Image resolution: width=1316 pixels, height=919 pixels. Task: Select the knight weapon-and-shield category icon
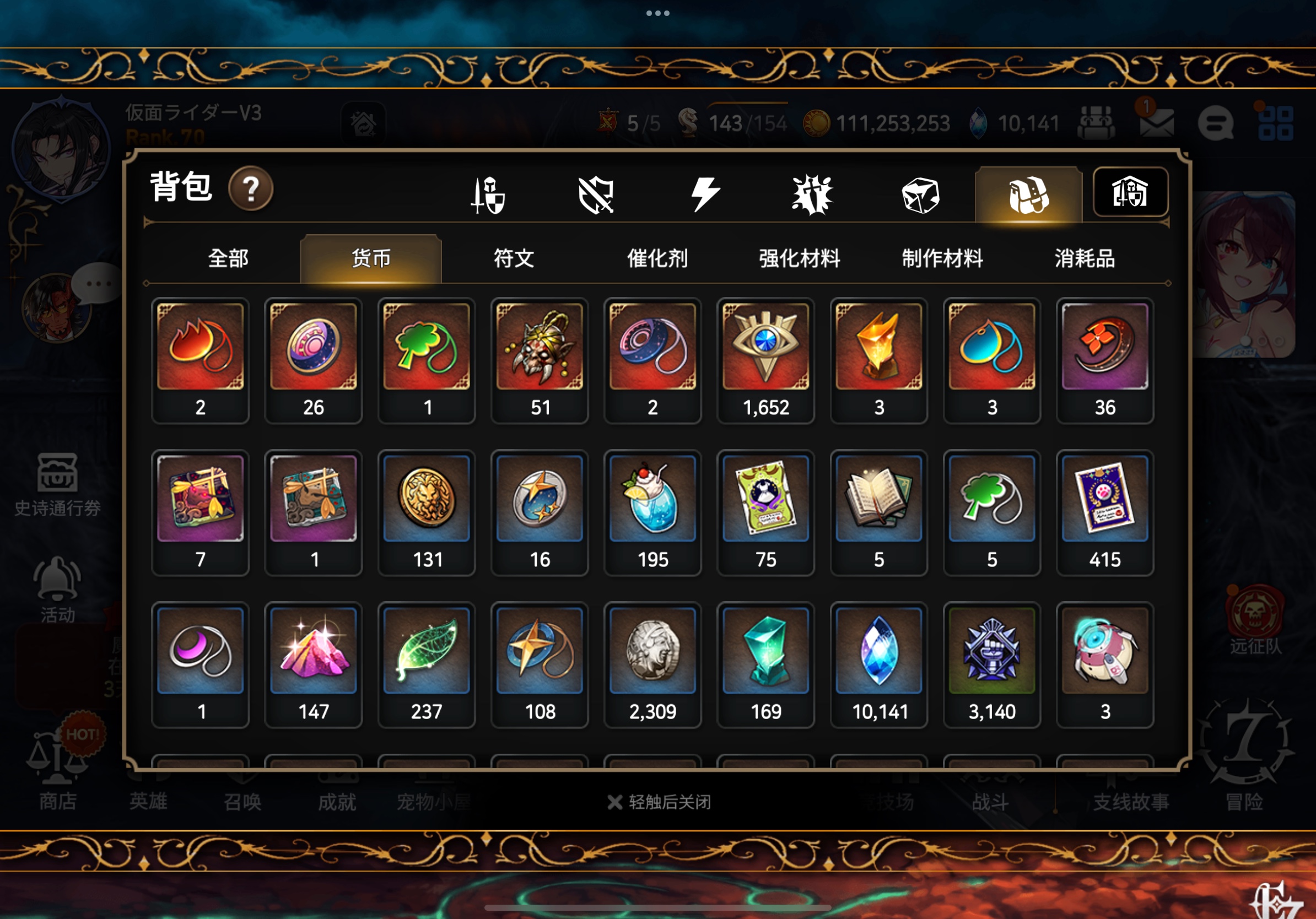(x=488, y=195)
